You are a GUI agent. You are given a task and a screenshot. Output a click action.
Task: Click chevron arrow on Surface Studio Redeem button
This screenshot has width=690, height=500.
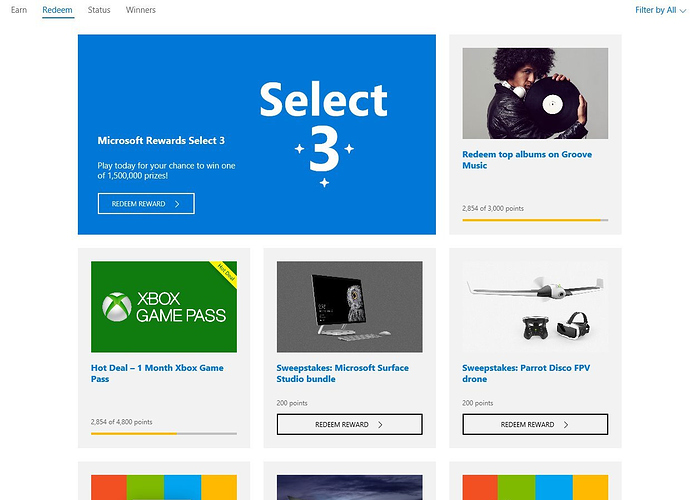pyautogui.click(x=380, y=425)
